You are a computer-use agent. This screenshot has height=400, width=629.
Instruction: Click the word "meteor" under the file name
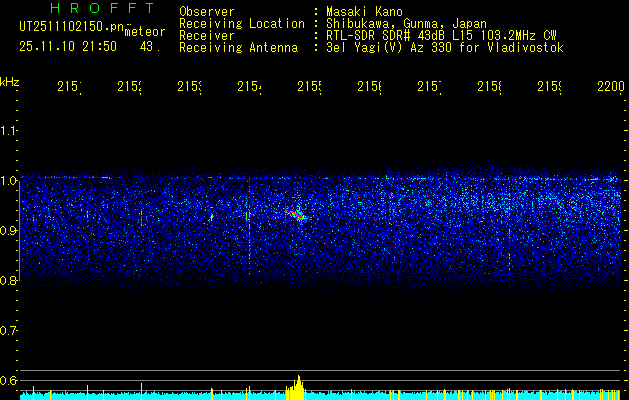click(x=145, y=32)
